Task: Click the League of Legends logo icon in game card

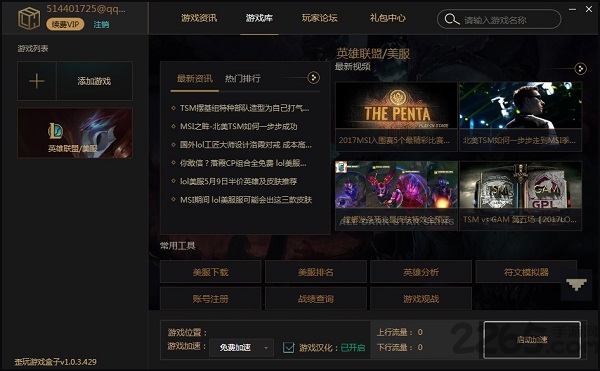Action: (x=55, y=131)
